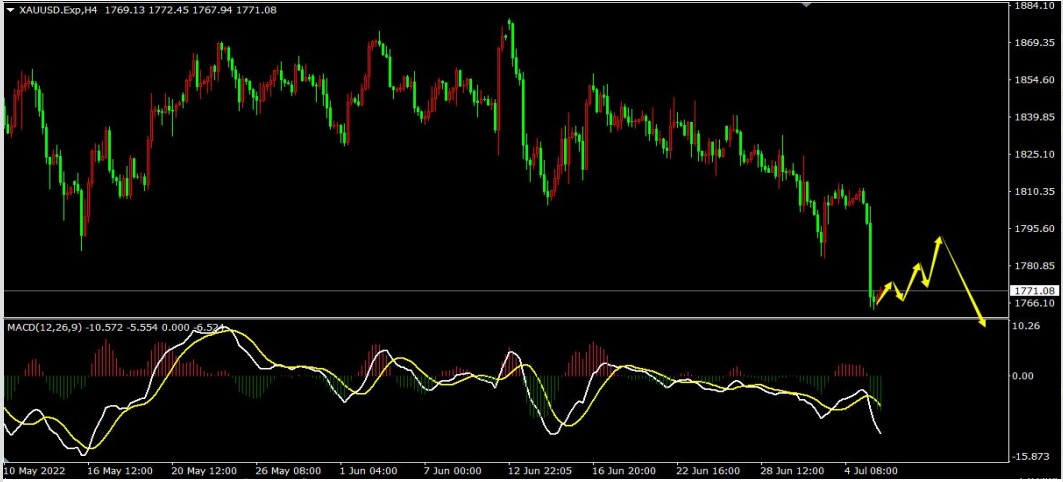Click the 1780.85 price scale label
Screen dimensions: 1063x482
[1036, 266]
